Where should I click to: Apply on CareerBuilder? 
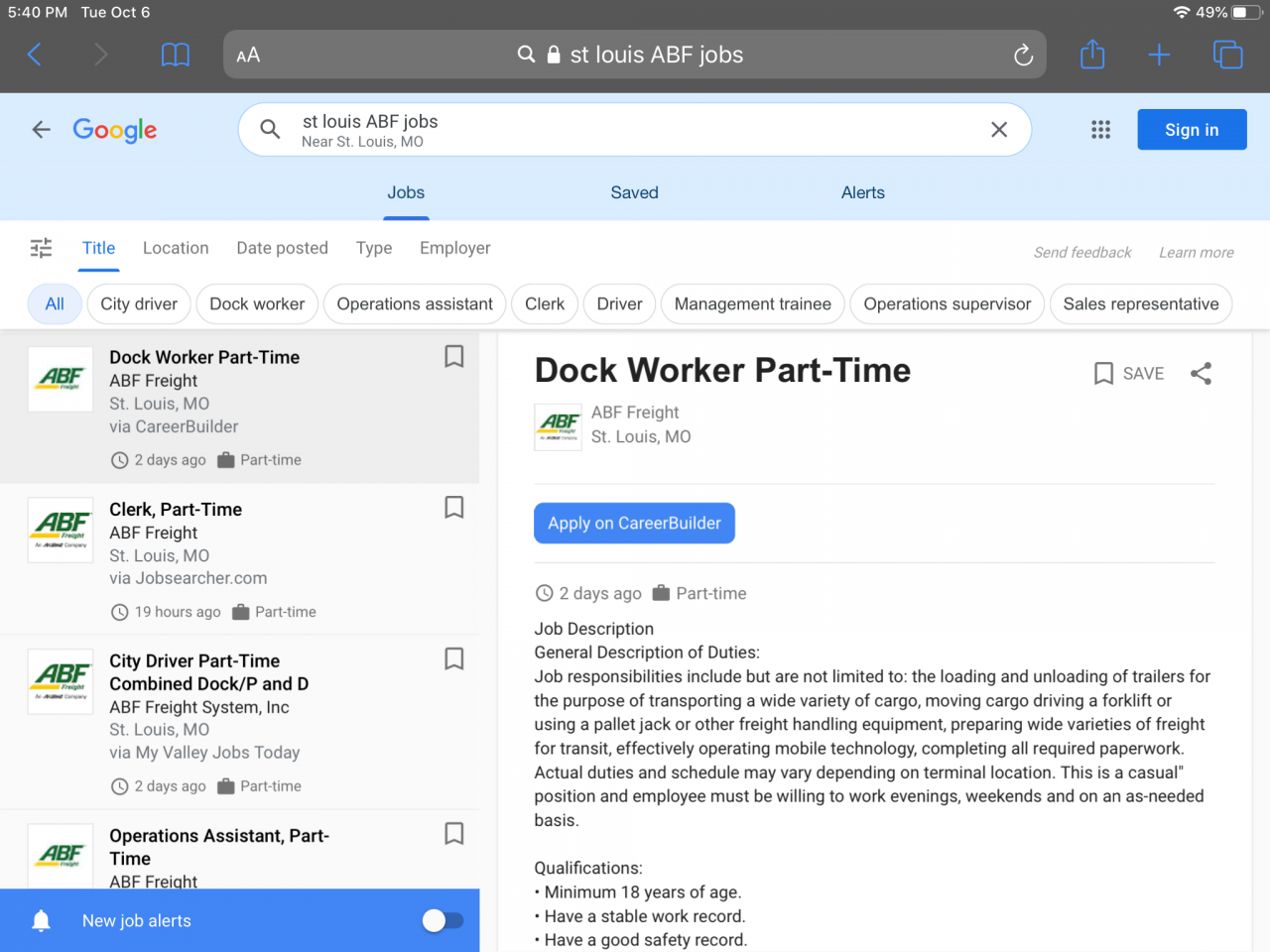coord(635,524)
